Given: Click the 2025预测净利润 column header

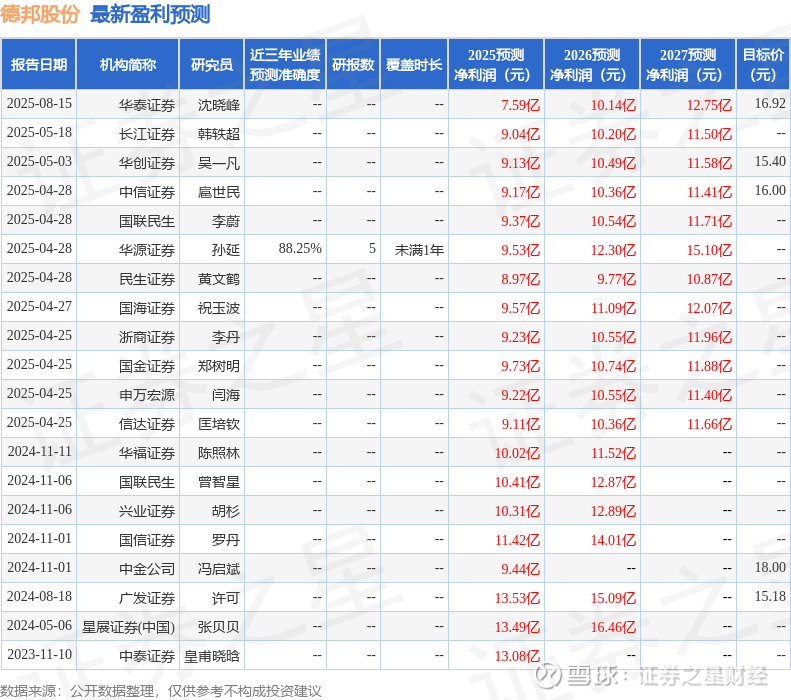Looking at the screenshot, I should coord(496,65).
